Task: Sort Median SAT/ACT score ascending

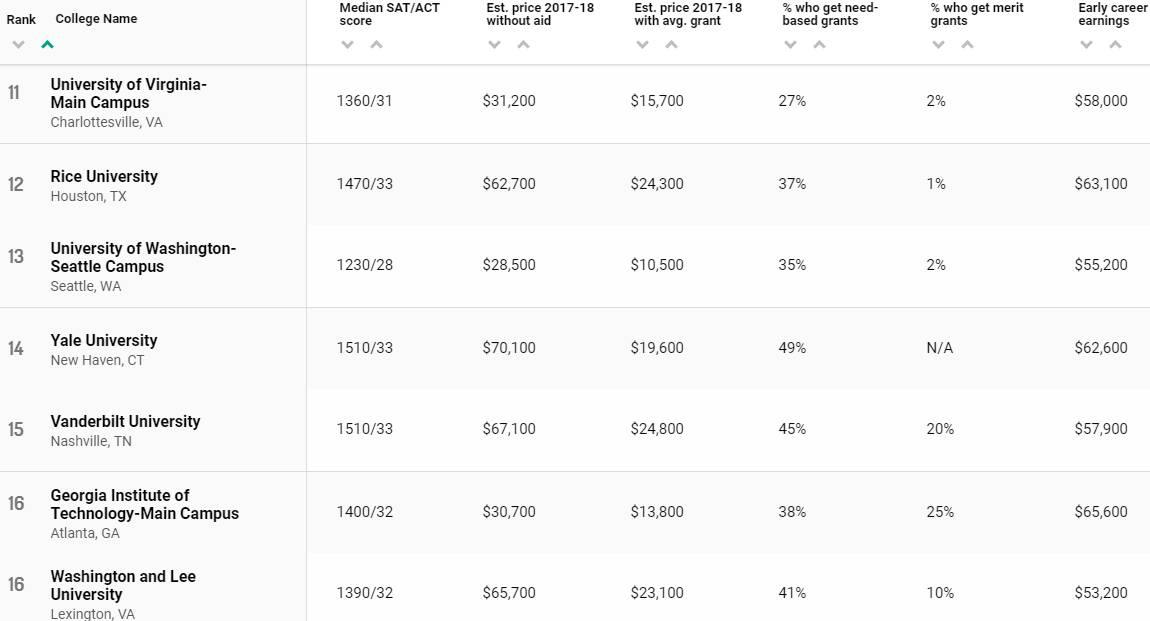Action: pos(376,45)
